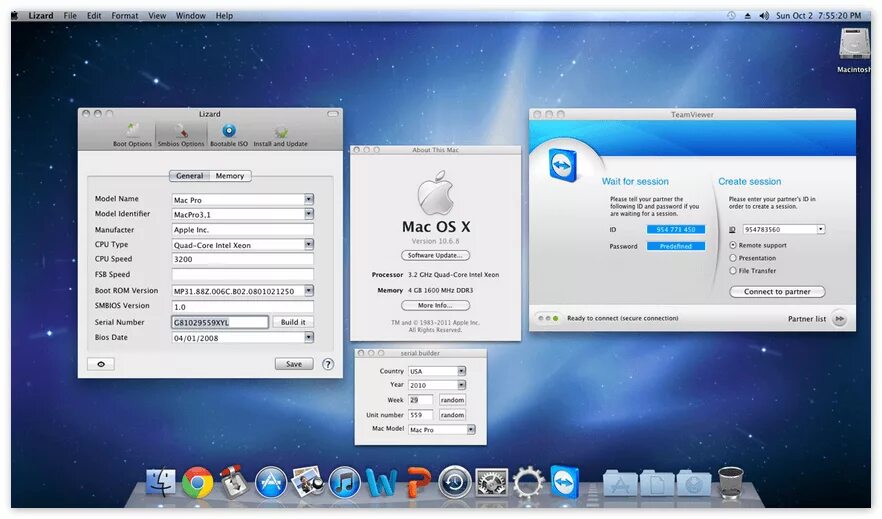Open Documents folder stack in dock
882x519 pixels.
tap(657, 484)
